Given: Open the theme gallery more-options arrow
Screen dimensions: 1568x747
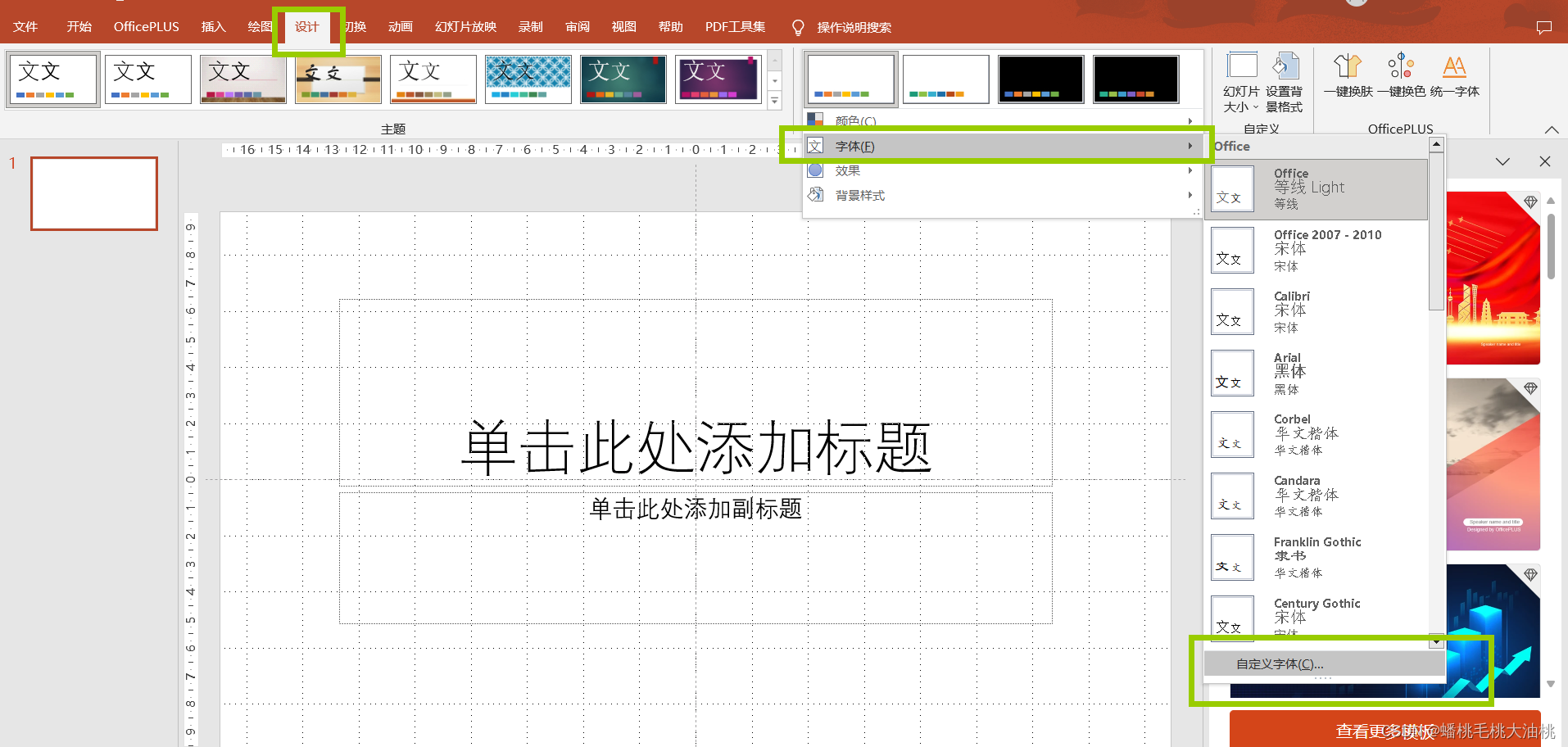Looking at the screenshot, I should (774, 100).
